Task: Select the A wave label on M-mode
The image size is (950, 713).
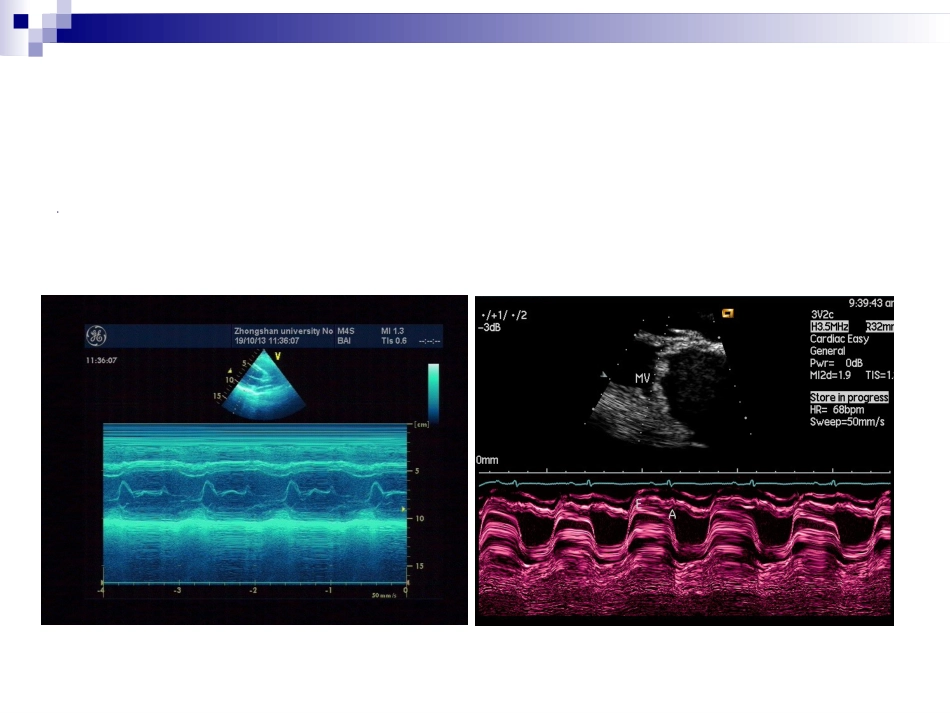Action: pos(672,514)
